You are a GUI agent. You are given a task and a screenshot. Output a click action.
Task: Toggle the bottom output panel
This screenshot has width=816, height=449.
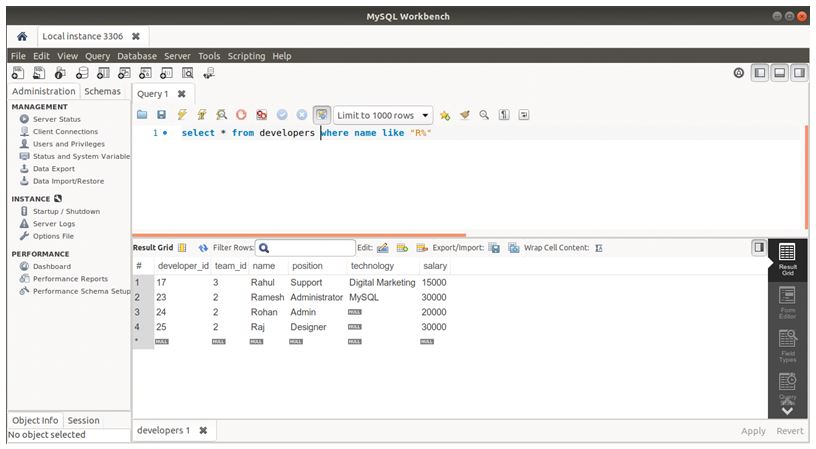(x=780, y=73)
